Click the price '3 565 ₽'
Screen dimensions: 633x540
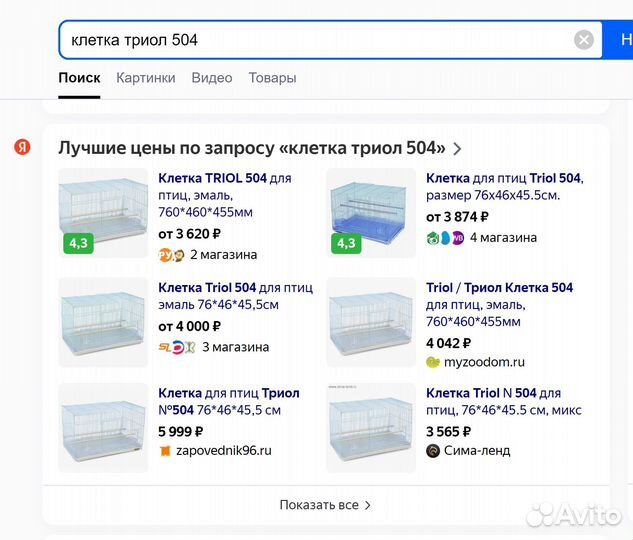click(x=449, y=431)
